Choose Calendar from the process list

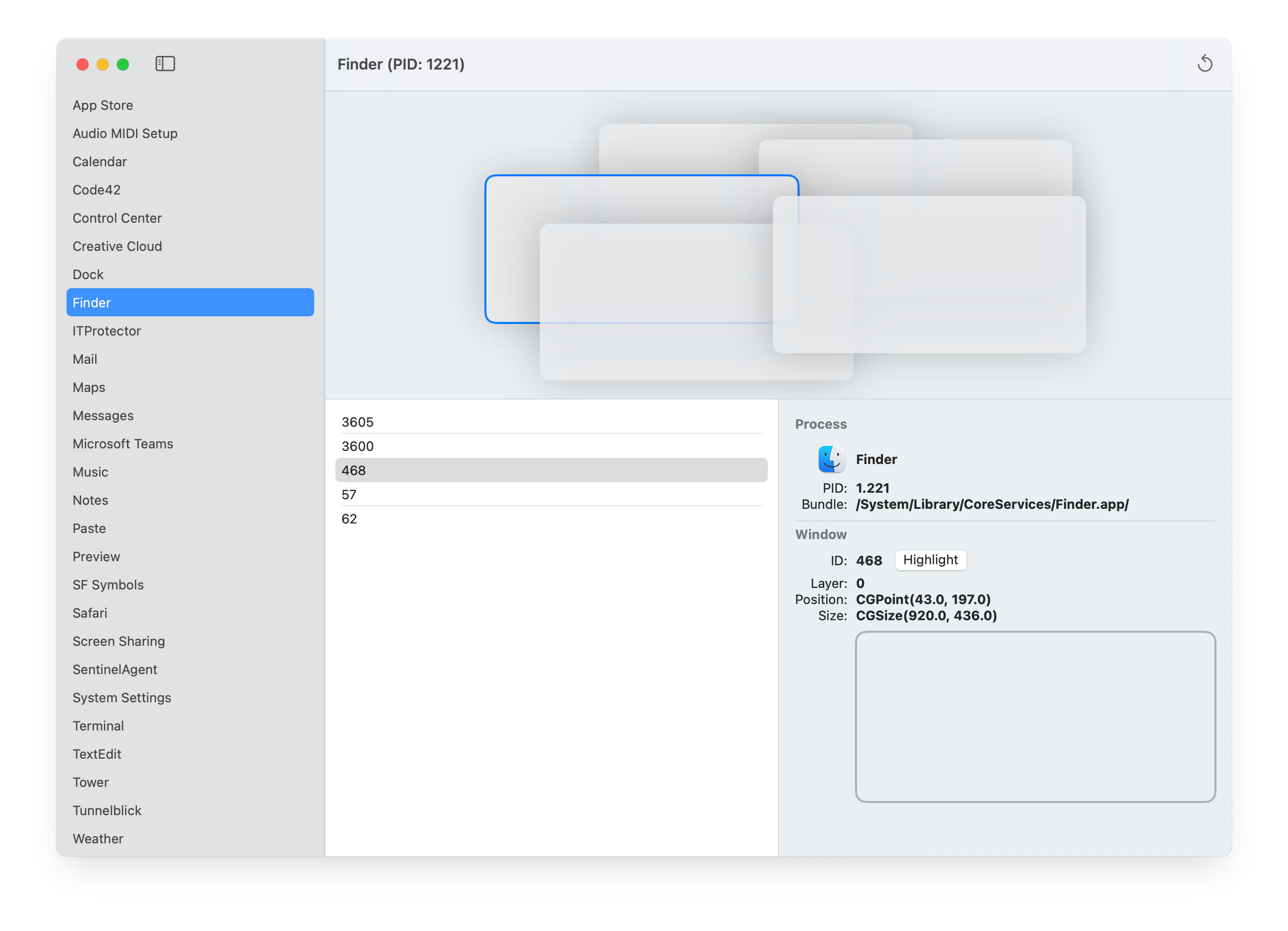190,161
